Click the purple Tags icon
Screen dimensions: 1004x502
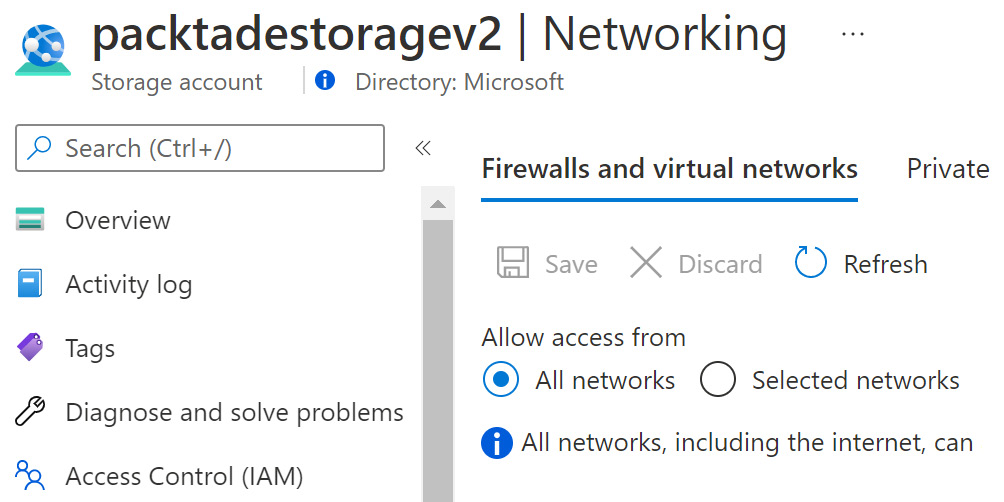coord(31,348)
